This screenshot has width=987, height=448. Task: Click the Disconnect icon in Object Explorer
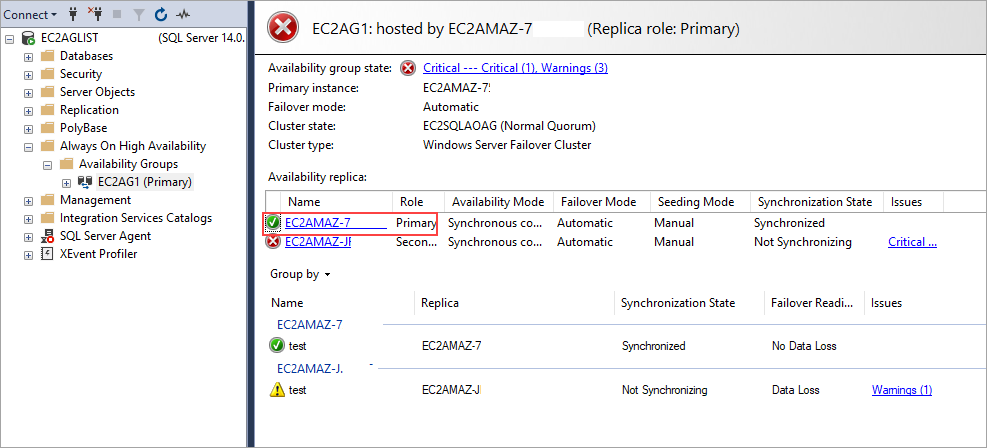point(97,15)
